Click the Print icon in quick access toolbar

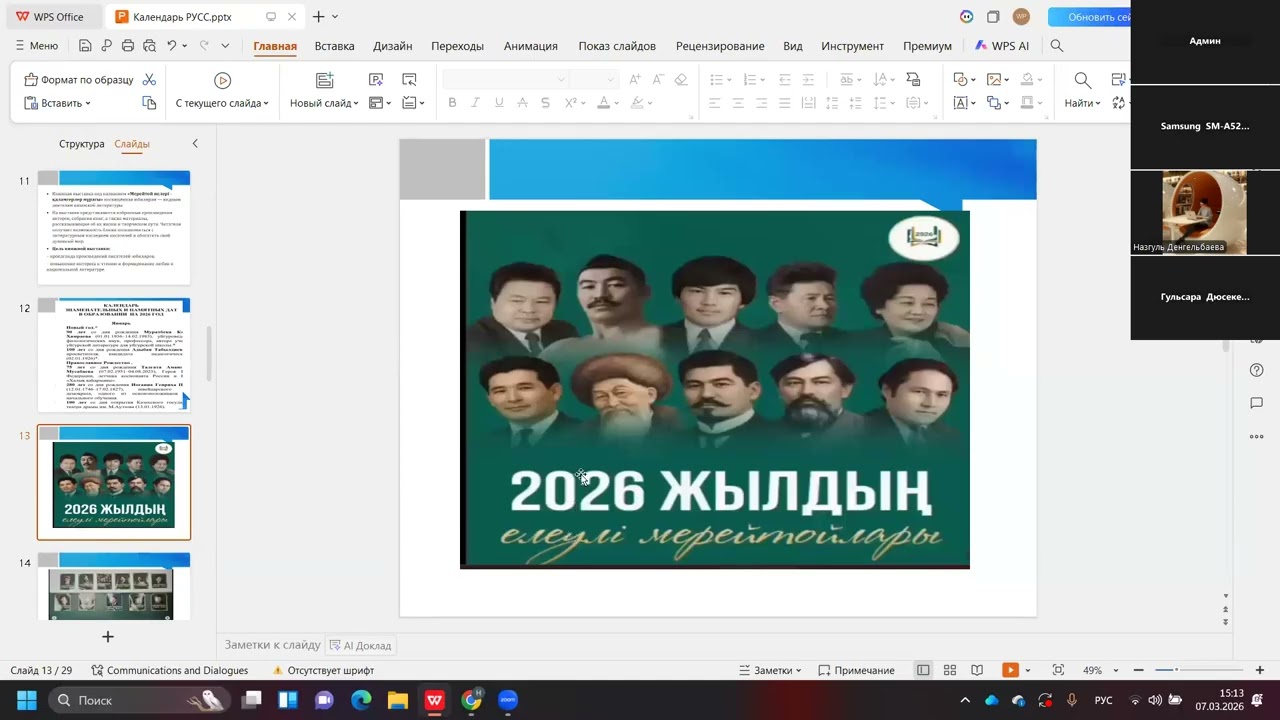pyautogui.click(x=128, y=46)
